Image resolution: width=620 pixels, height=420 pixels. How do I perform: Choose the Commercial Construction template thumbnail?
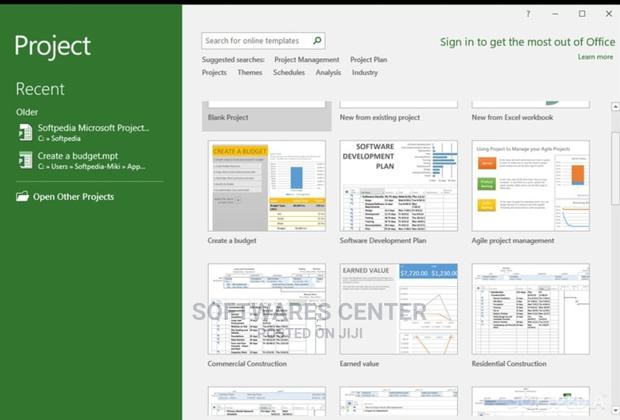point(267,309)
